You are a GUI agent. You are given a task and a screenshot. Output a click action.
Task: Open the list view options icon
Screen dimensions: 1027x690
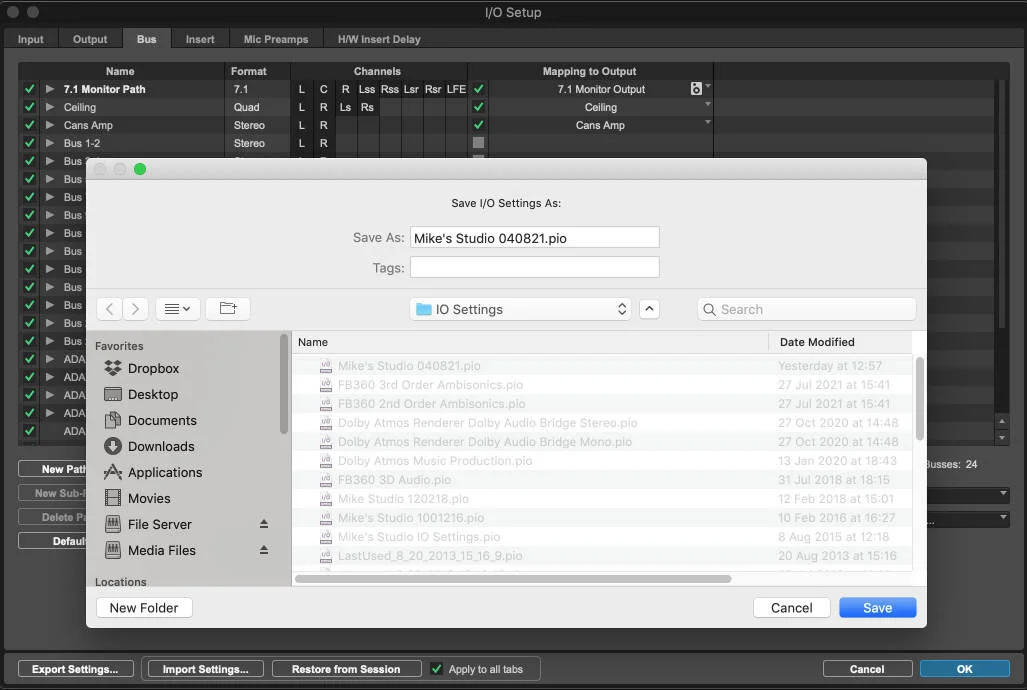click(x=177, y=309)
